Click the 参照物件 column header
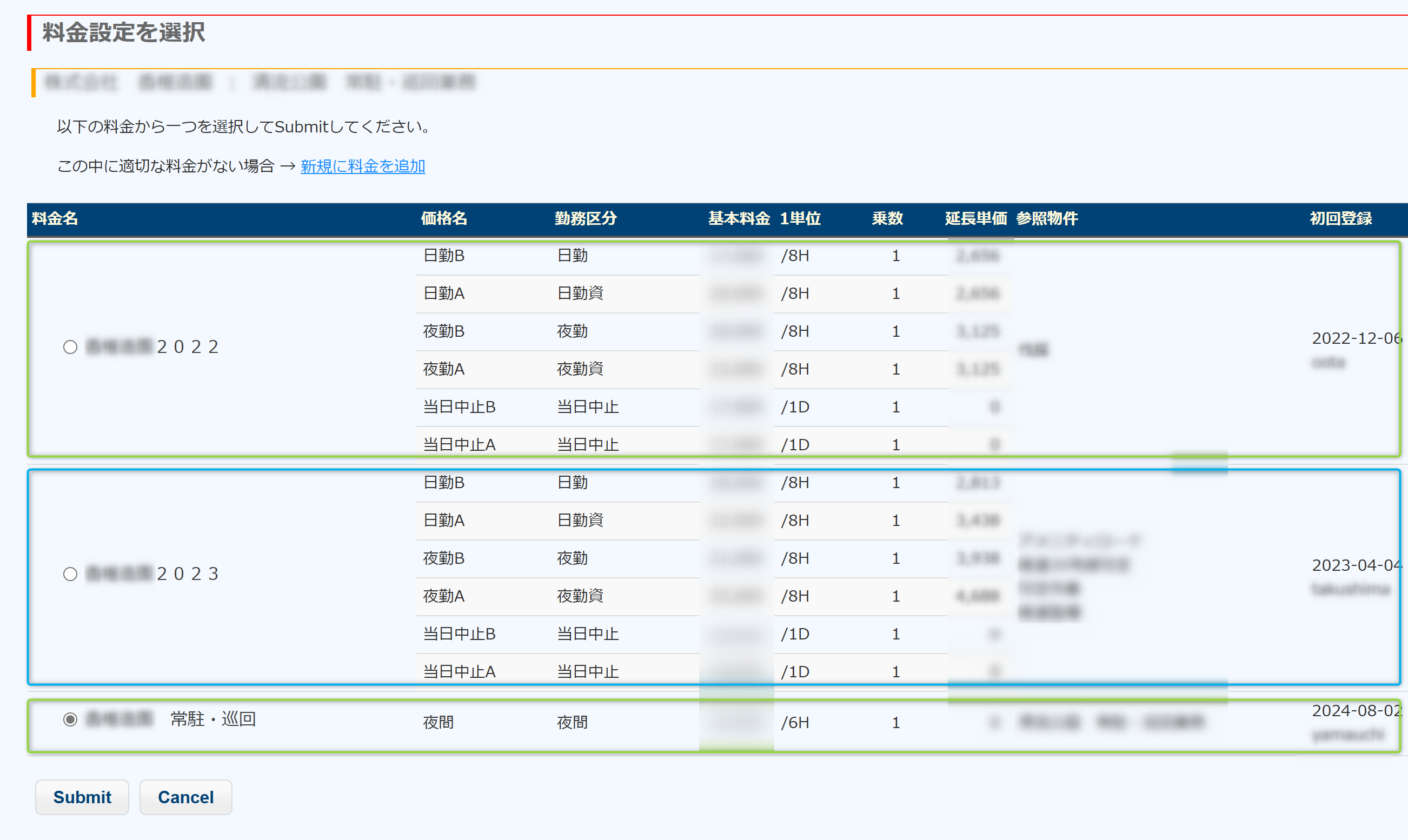This screenshot has height=840, width=1408. click(x=1047, y=218)
